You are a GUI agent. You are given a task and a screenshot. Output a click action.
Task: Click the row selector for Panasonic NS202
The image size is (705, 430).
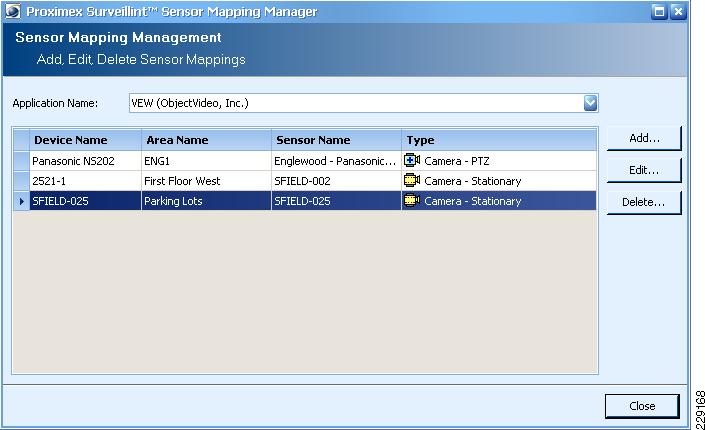(x=21, y=161)
